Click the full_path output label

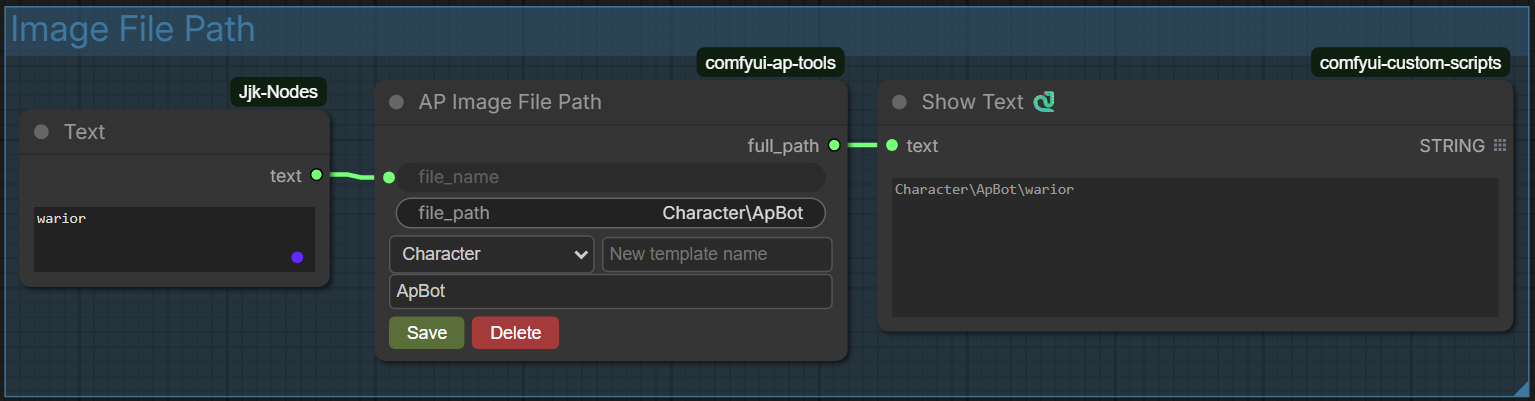(783, 146)
